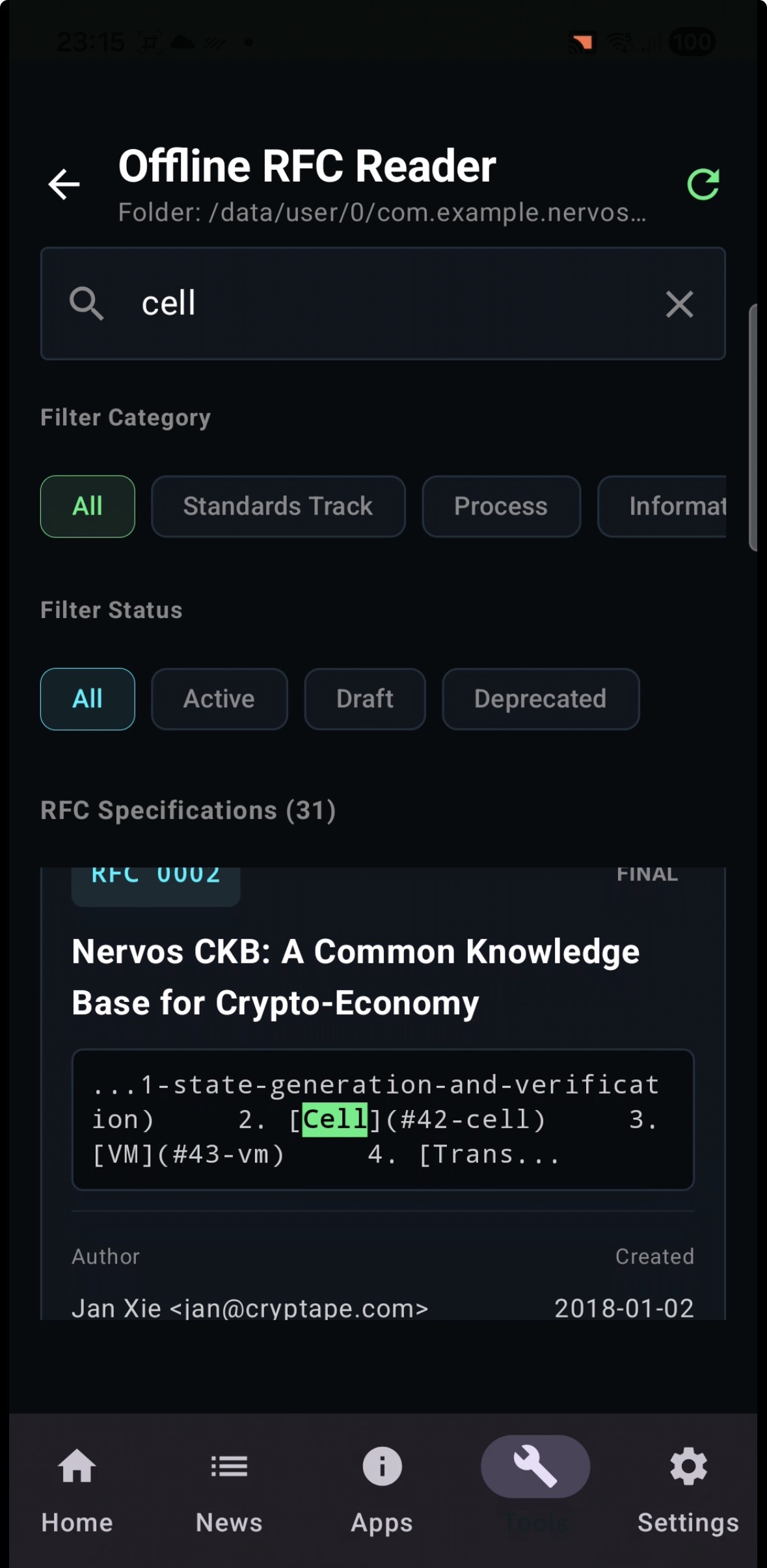767x1568 pixels.
Task: Clear the search text with X
Action: click(679, 304)
